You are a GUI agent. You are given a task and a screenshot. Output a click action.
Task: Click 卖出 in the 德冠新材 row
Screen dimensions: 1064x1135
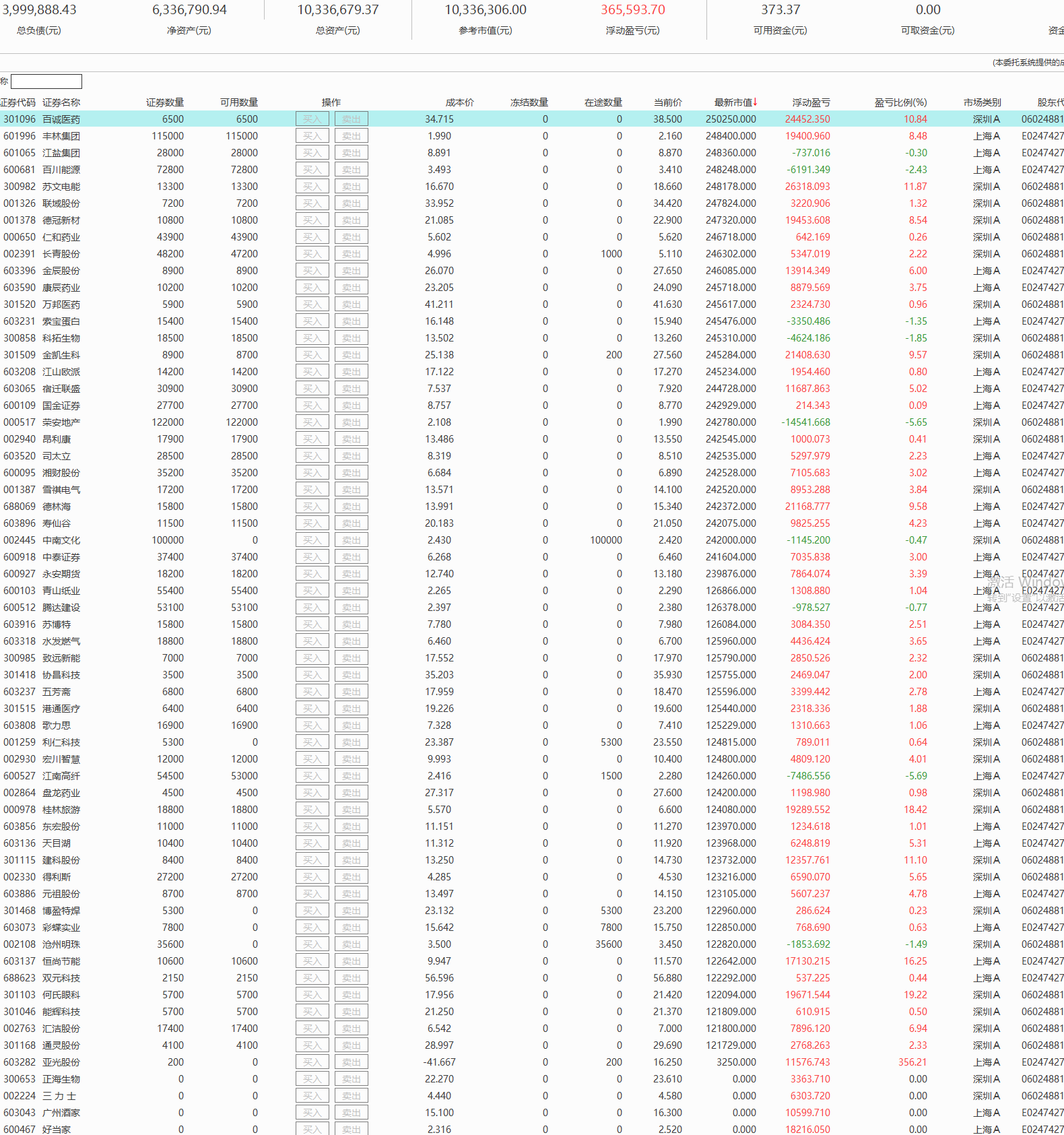(352, 220)
